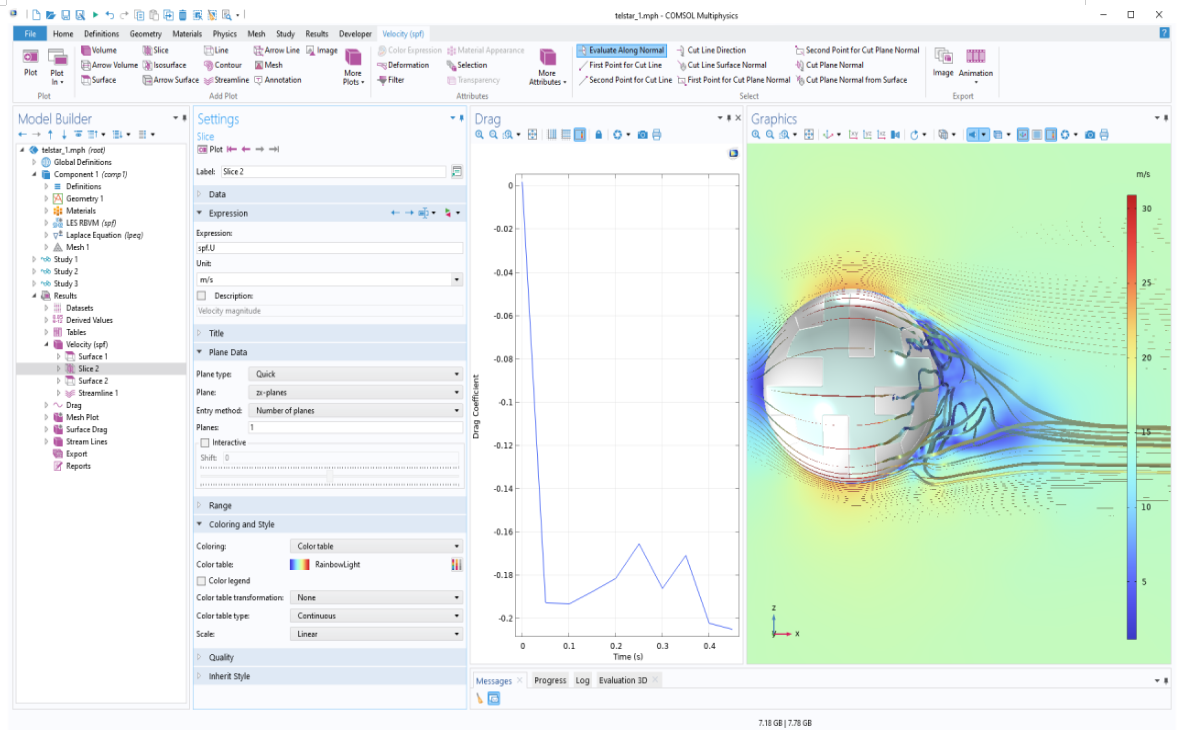The image size is (1189, 730).
Task: Add an Arrow Volume plot
Action: point(109,65)
